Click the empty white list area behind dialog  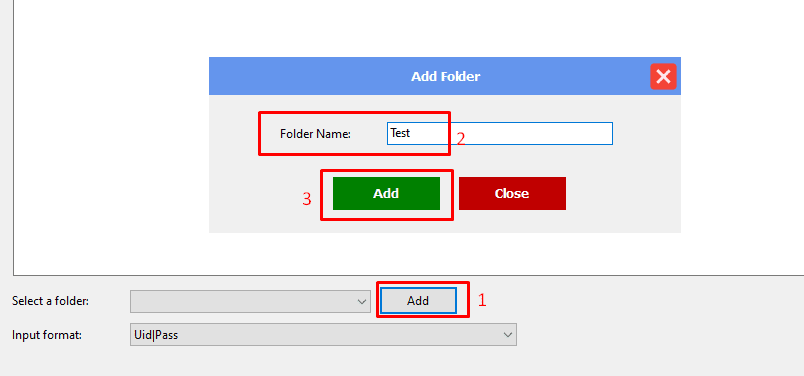[x=103, y=154]
